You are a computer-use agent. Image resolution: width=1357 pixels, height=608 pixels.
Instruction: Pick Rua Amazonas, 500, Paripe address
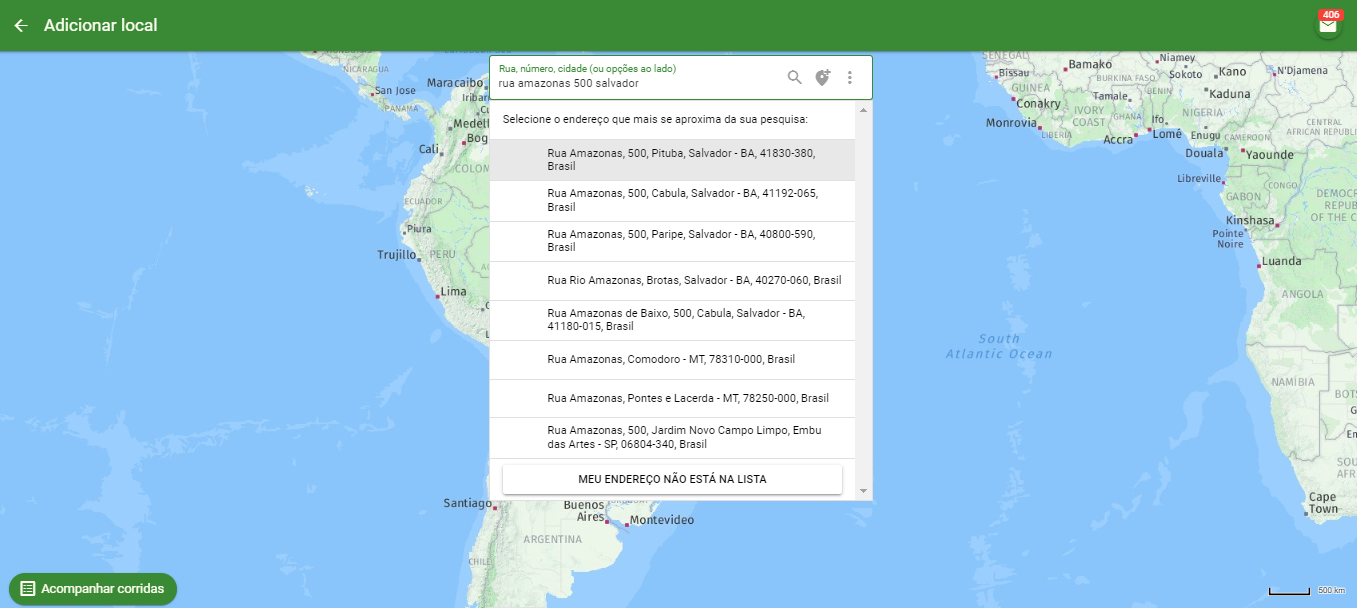672,241
